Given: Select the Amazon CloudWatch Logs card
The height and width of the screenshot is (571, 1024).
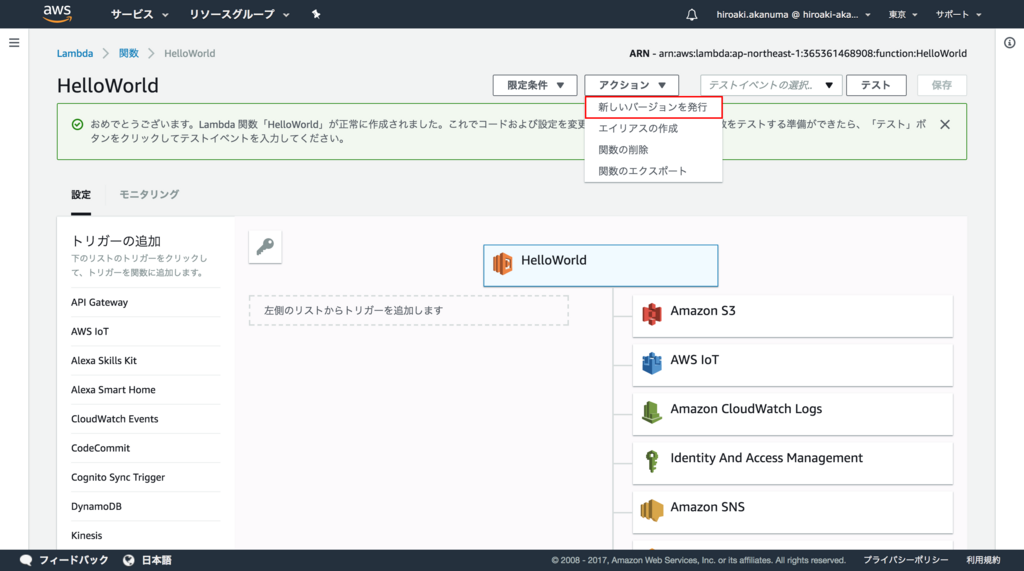Looking at the screenshot, I should pos(793,414).
